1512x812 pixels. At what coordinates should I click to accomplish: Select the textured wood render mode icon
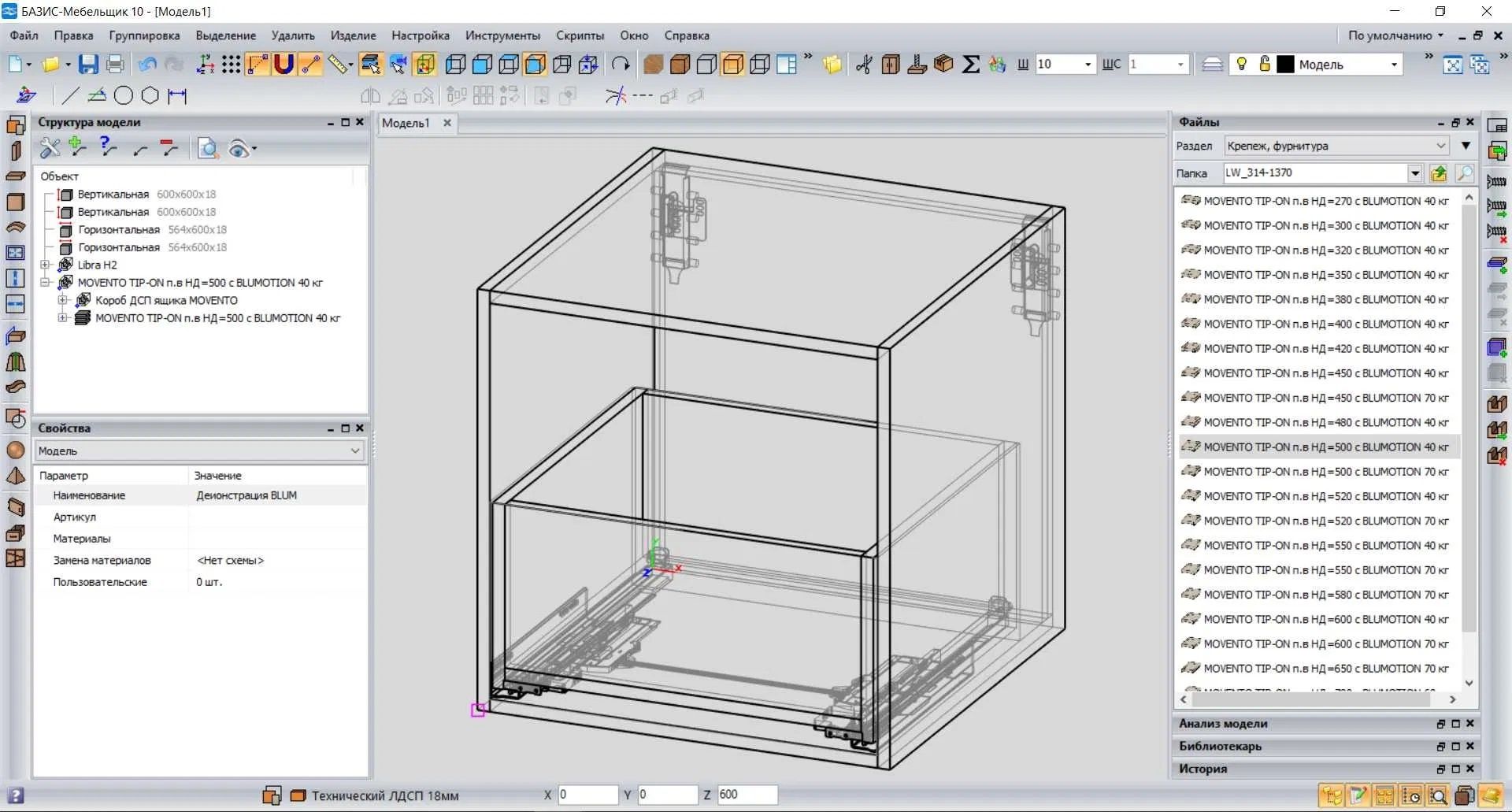(653, 65)
